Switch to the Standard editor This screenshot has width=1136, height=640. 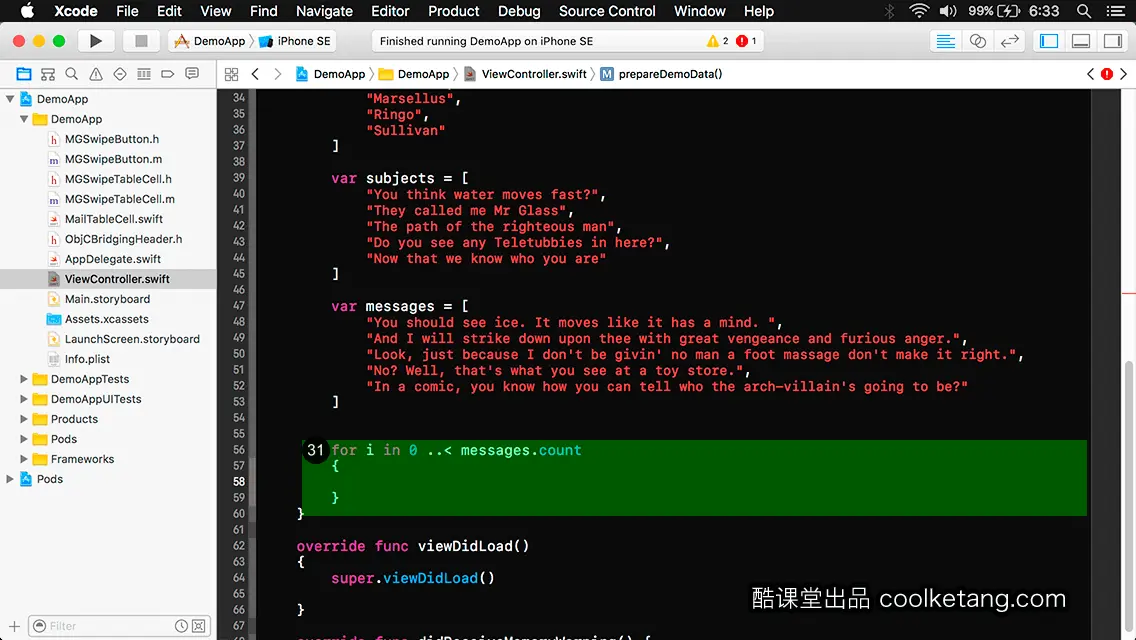click(x=945, y=41)
